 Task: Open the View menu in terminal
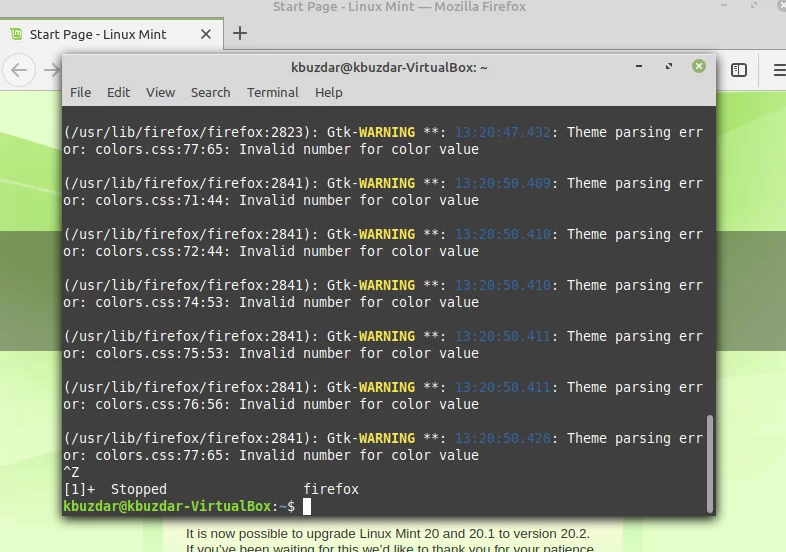pos(160,93)
